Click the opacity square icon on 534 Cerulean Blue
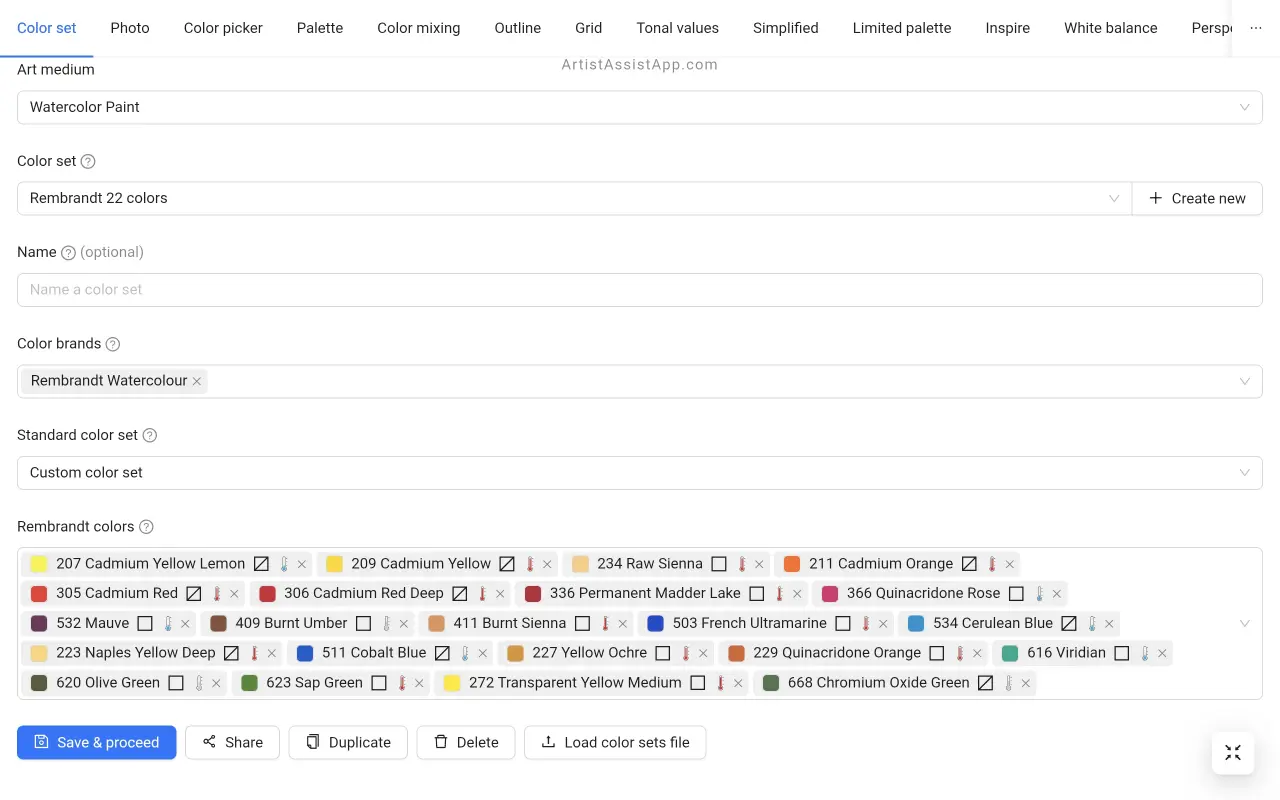 point(1068,623)
